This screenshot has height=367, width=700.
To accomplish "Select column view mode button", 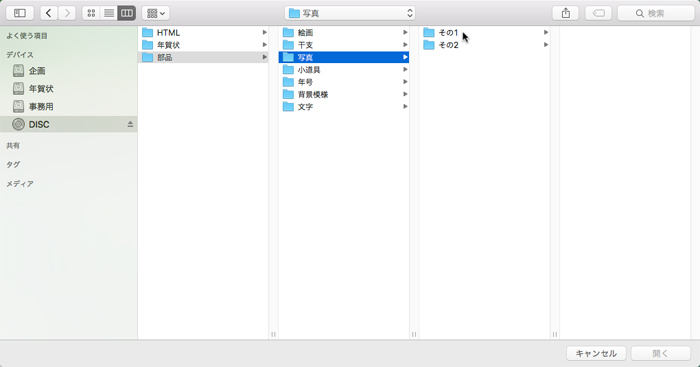I will [x=127, y=13].
